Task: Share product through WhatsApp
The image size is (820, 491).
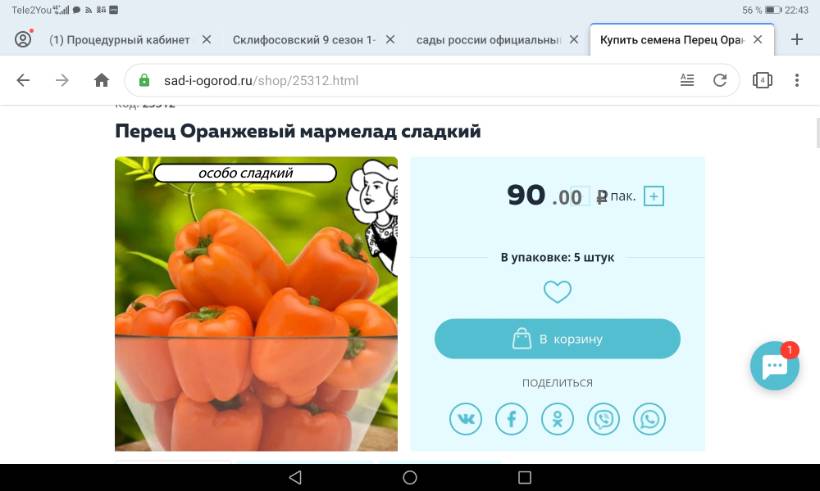Action: click(649, 419)
